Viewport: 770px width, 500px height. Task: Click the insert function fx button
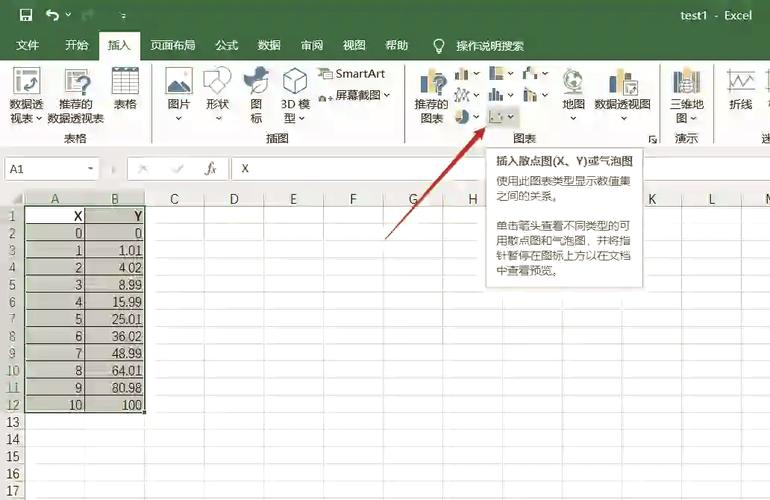tap(210, 169)
